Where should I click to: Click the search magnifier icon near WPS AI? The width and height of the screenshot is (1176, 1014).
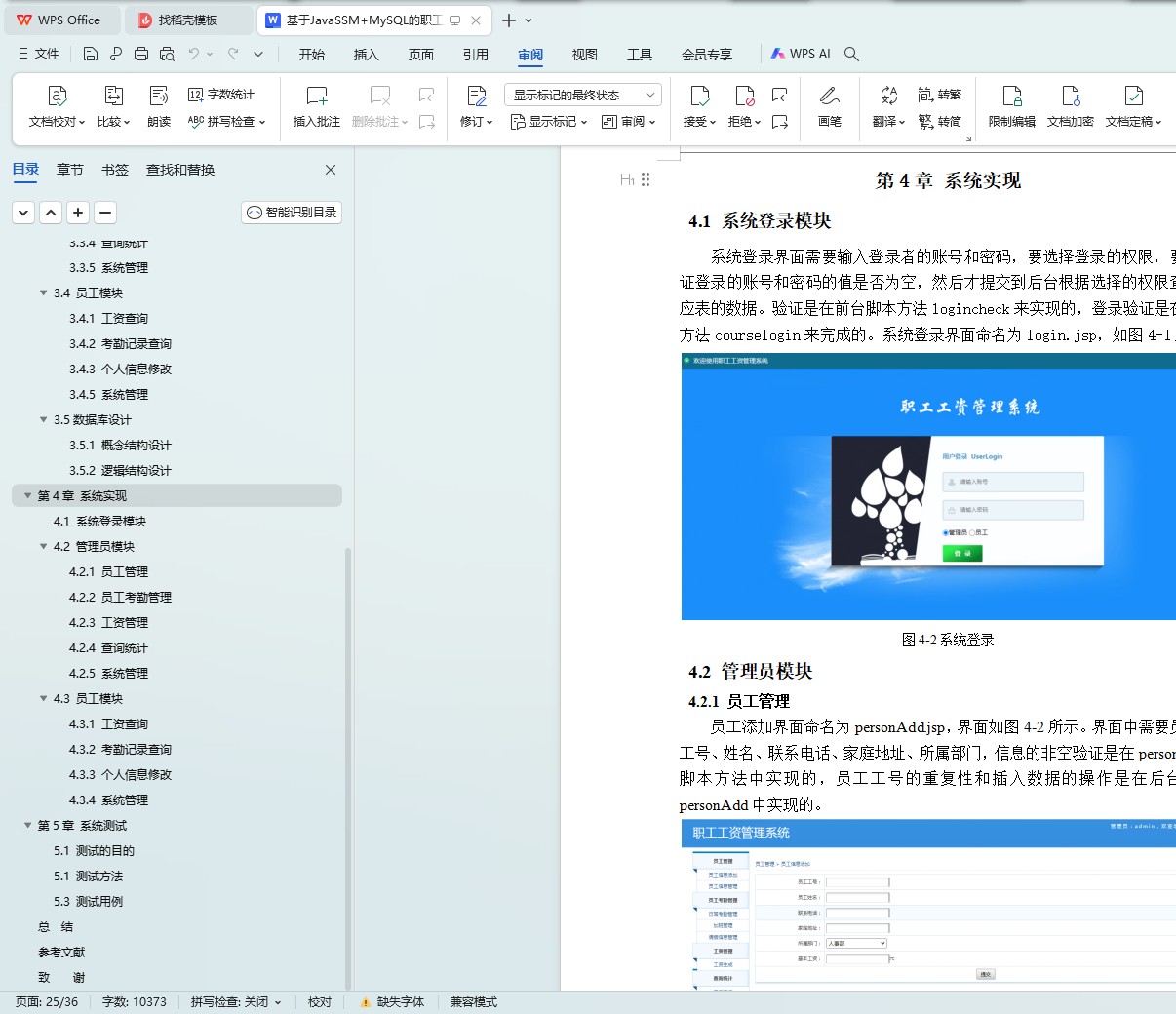pos(851,54)
